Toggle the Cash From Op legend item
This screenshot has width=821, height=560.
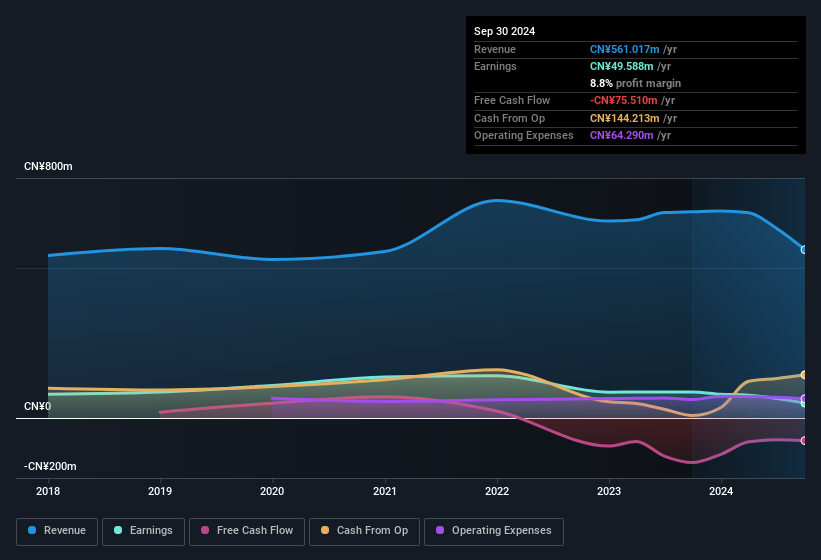click(363, 531)
